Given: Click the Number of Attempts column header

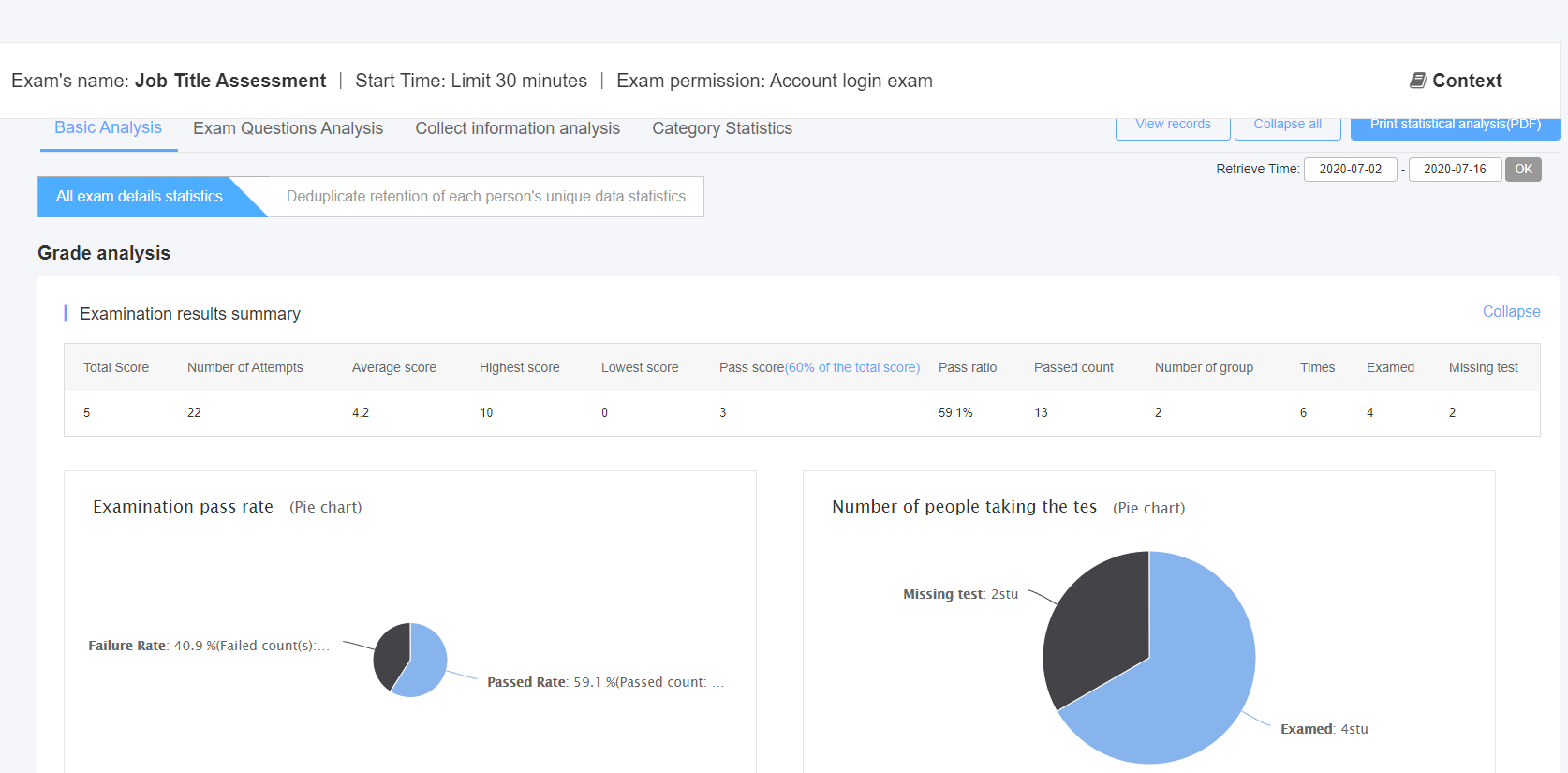Looking at the screenshot, I should tap(245, 368).
